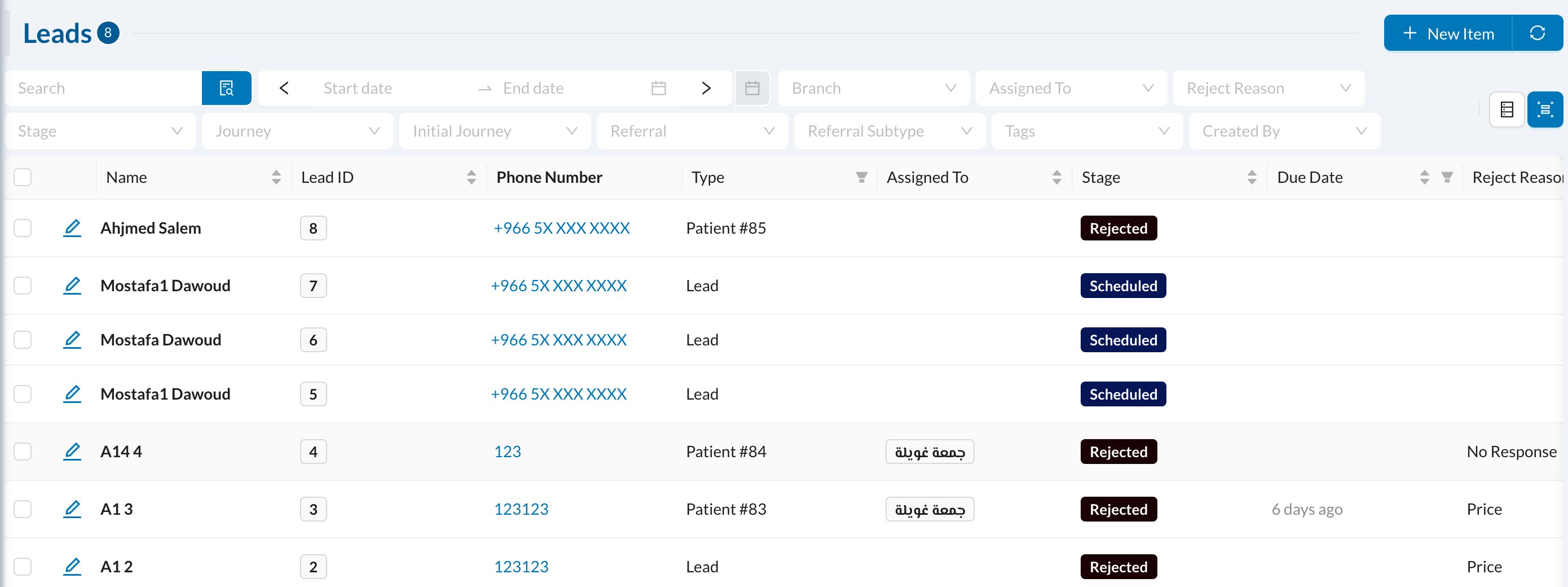Open the Type column filter icon
The image size is (1568, 587).
[861, 177]
